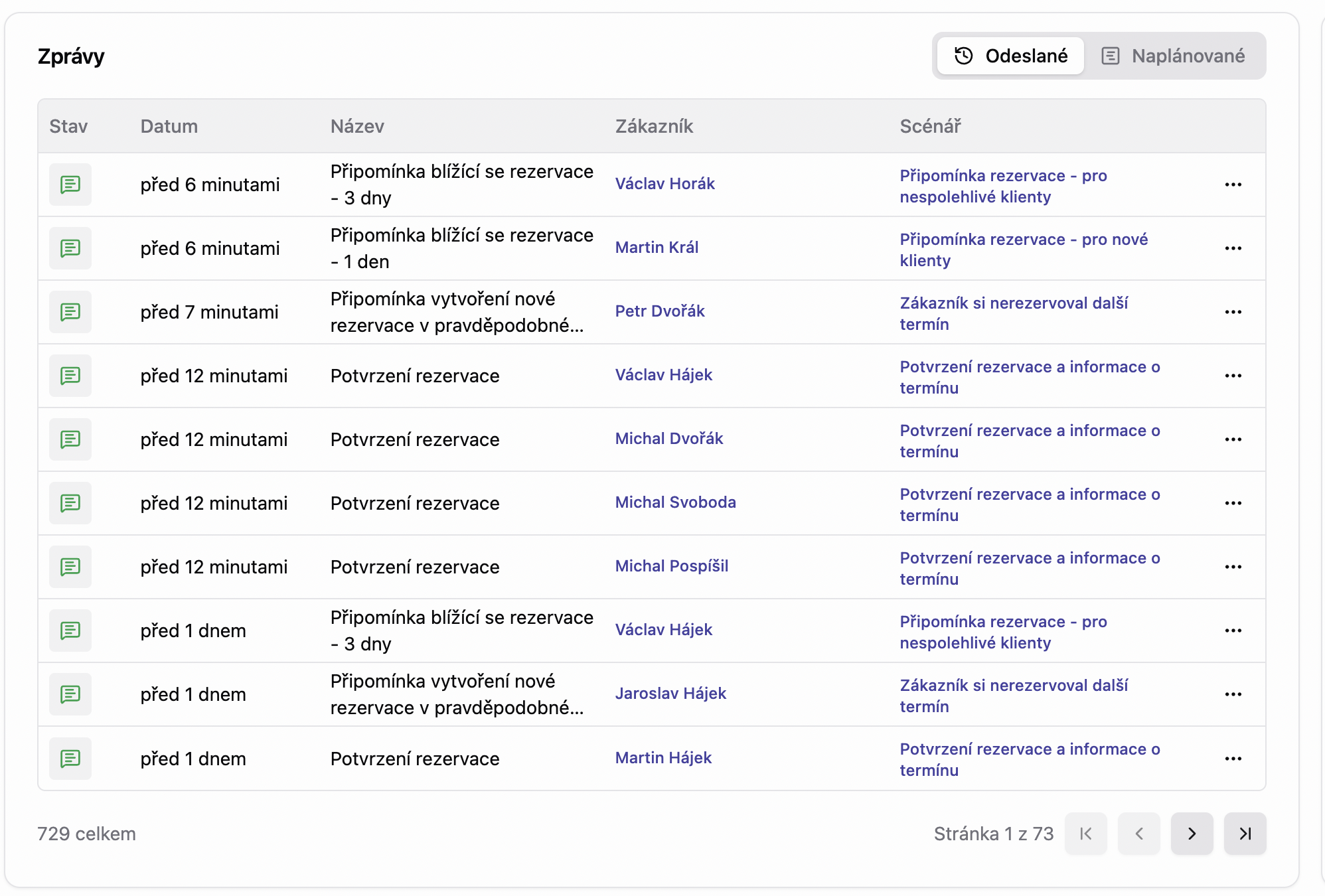Open customer Michal Dvořák link
The width and height of the screenshot is (1325, 896).
click(668, 439)
